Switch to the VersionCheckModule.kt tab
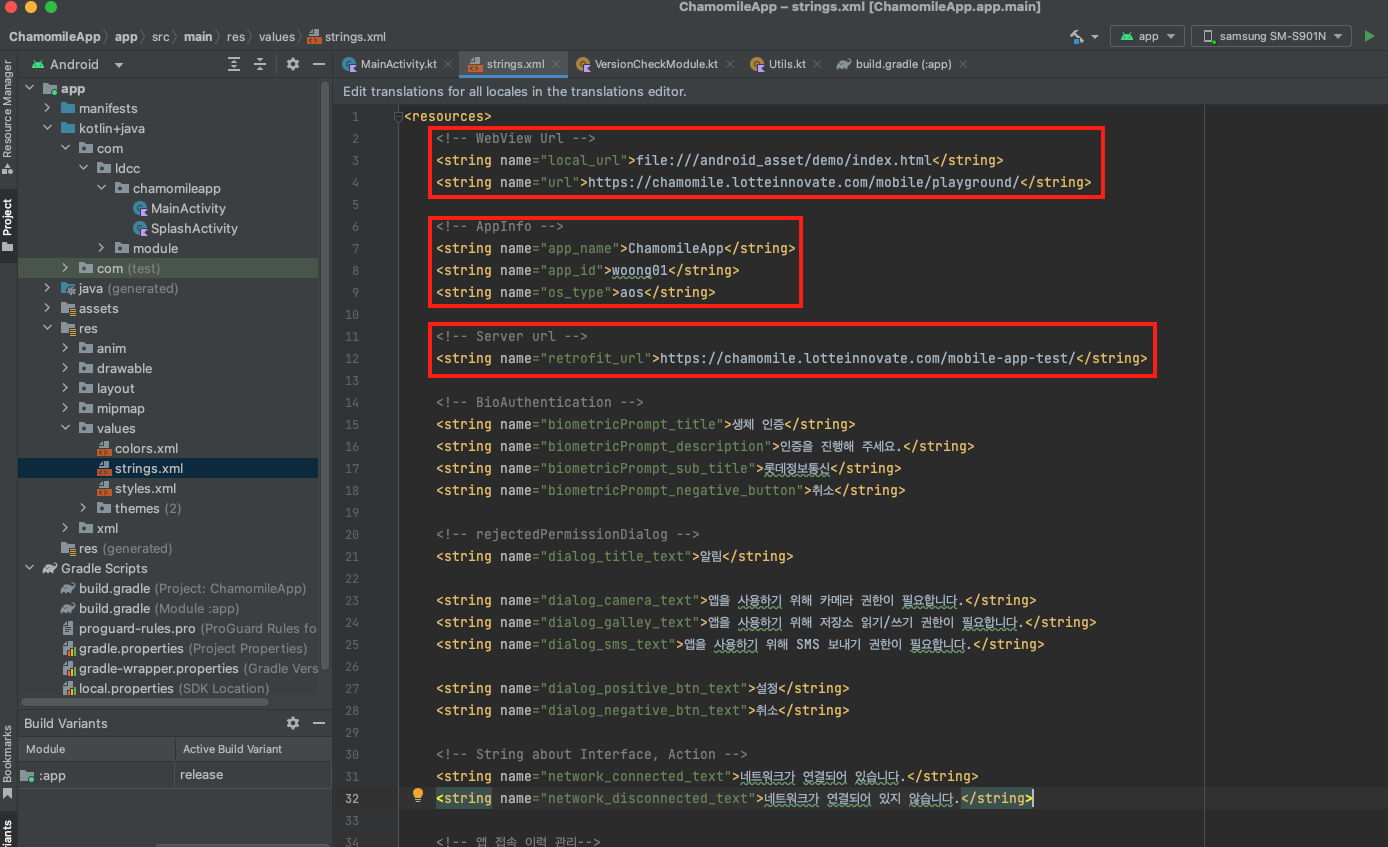 pos(655,64)
